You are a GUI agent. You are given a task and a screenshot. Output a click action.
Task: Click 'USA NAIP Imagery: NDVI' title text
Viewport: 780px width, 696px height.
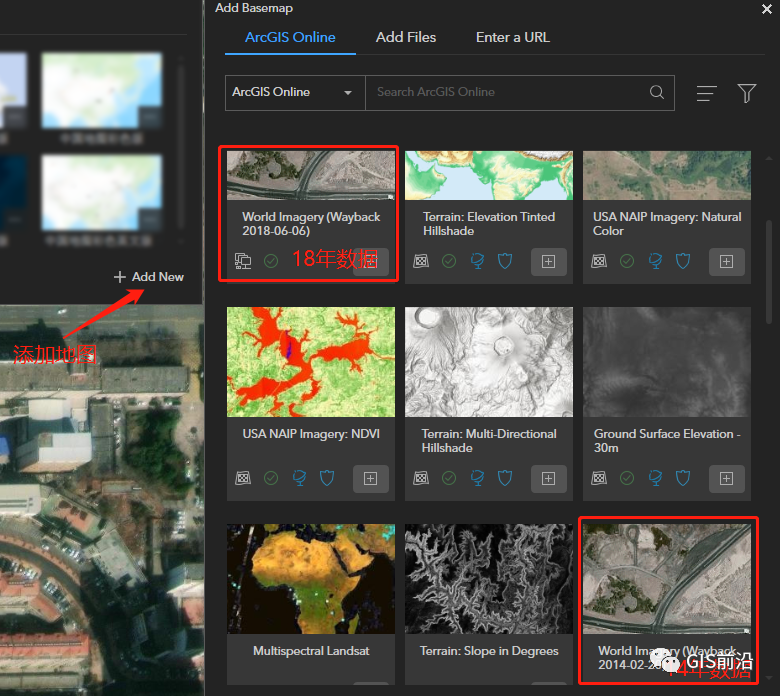pyautogui.click(x=311, y=434)
